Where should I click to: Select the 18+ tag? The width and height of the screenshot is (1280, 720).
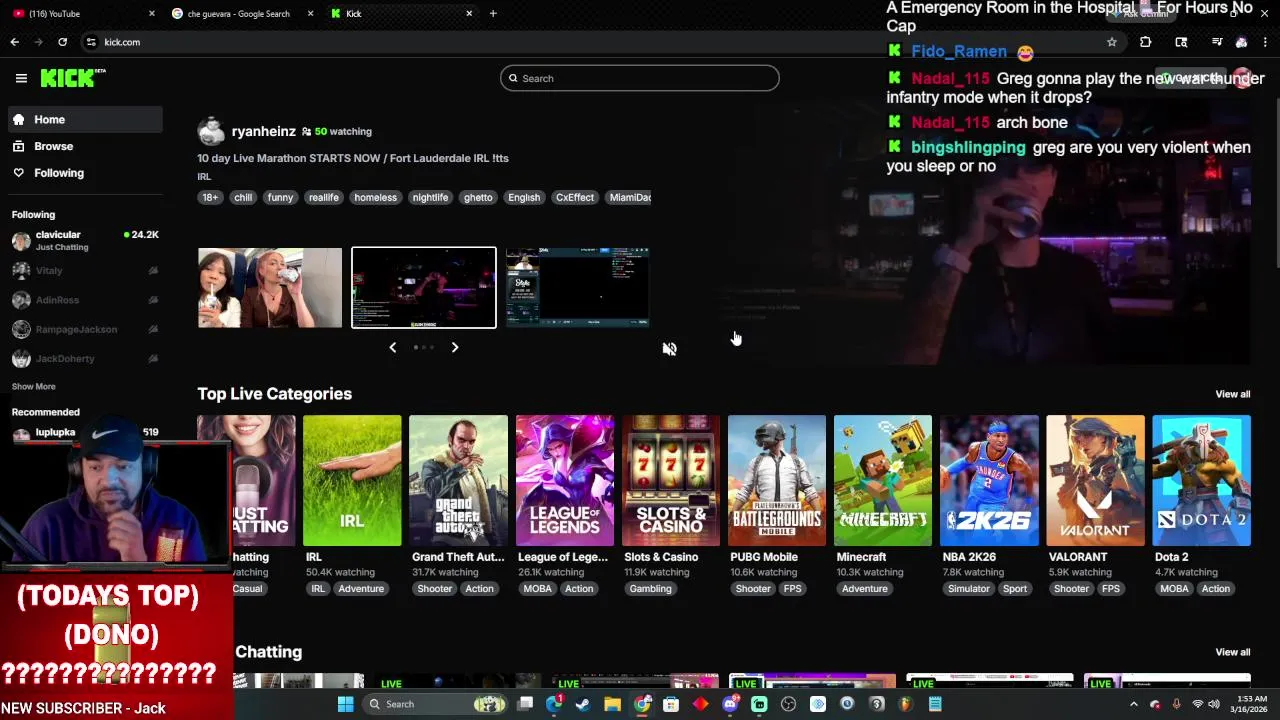[x=210, y=197]
